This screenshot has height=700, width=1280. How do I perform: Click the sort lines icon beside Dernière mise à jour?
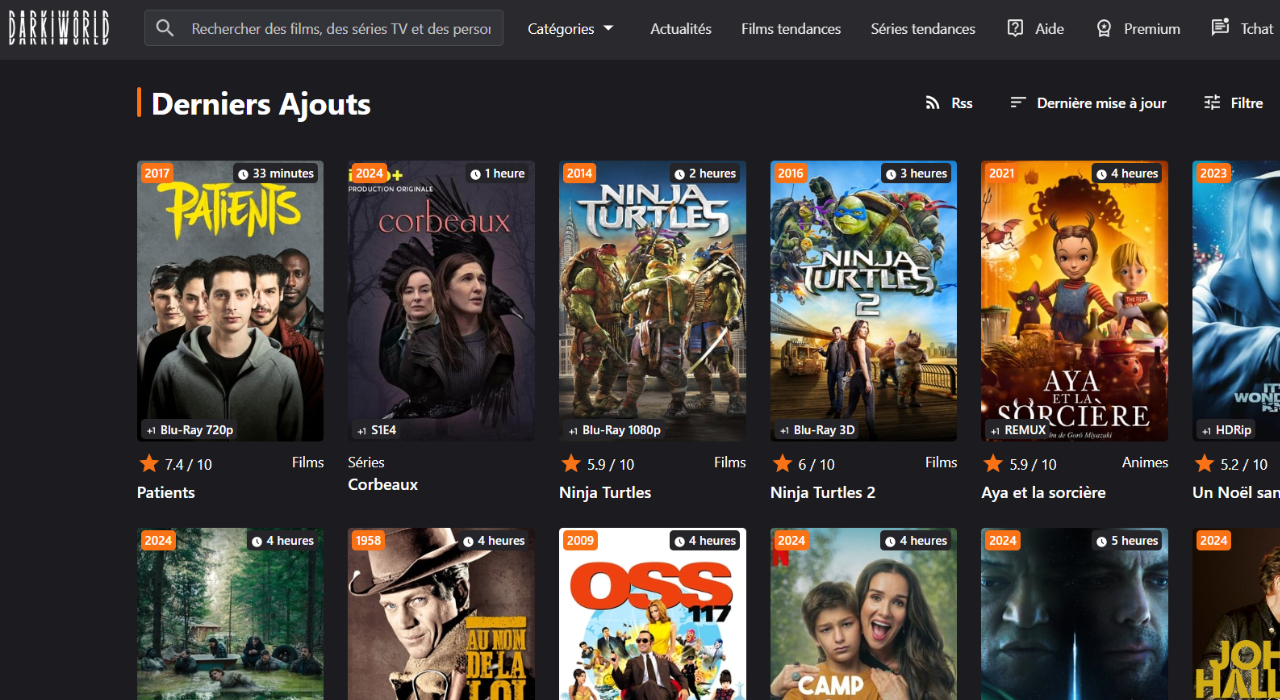(1018, 103)
